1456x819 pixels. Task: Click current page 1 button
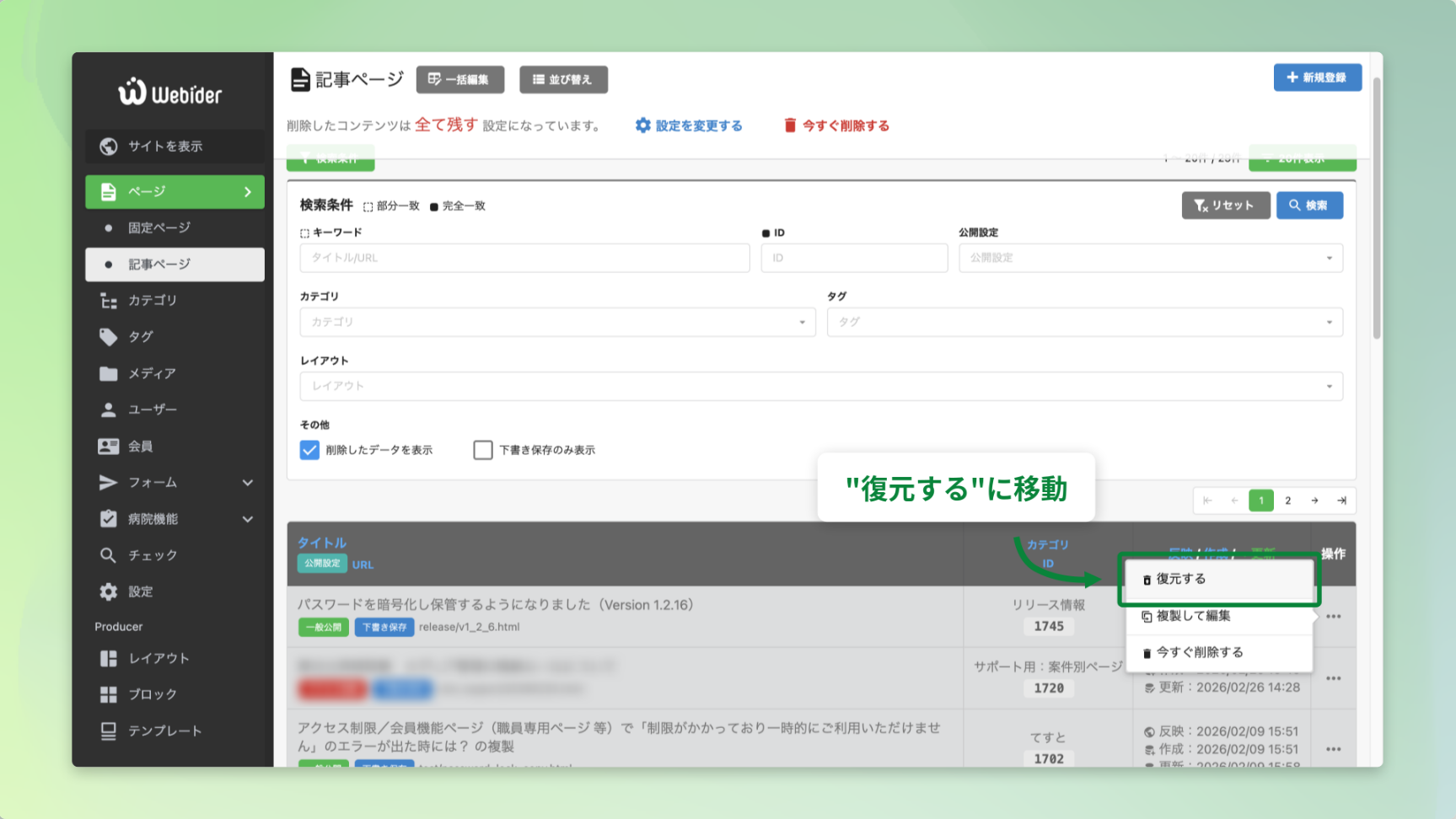(1261, 500)
